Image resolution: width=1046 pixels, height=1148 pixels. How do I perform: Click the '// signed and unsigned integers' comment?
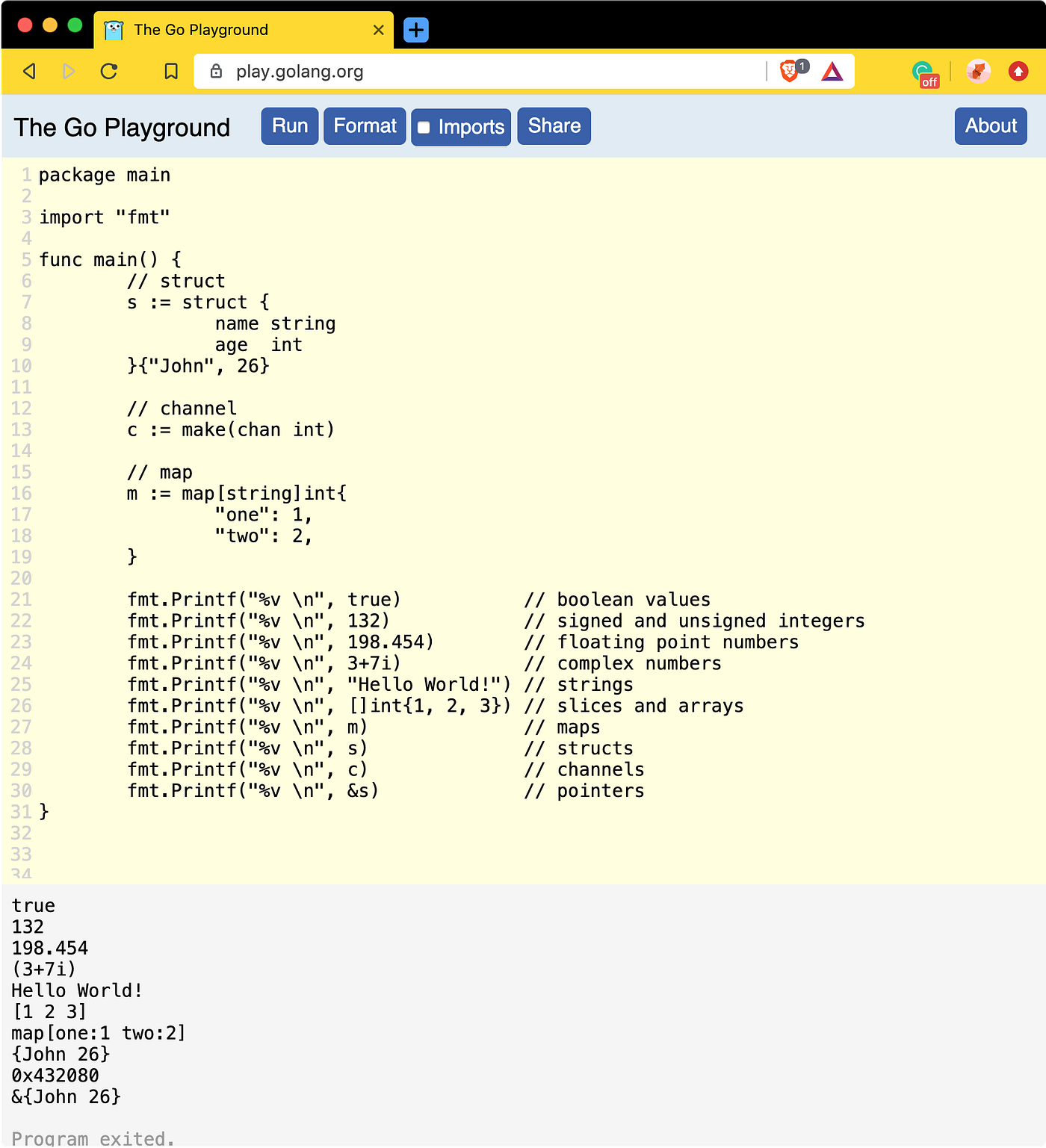pyautogui.click(x=694, y=621)
